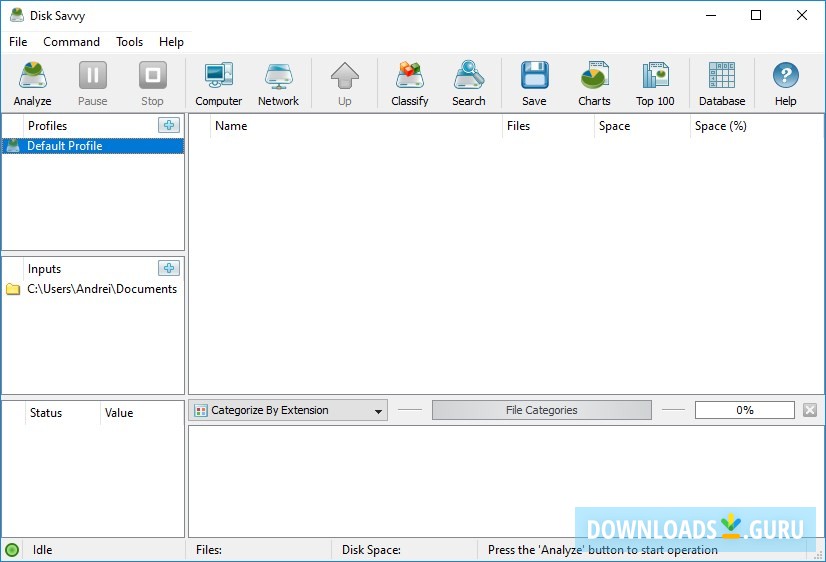Click the Press the 'Analyze' button status message
The image size is (826, 562).
click(603, 550)
